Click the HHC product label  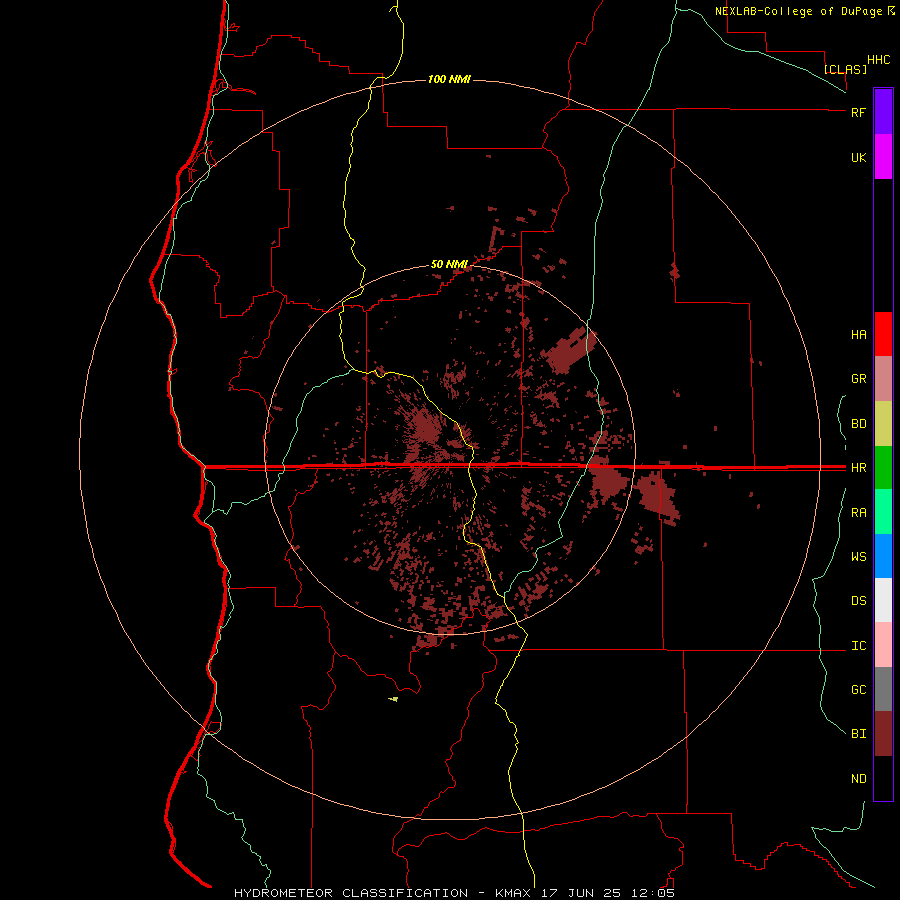point(878,60)
